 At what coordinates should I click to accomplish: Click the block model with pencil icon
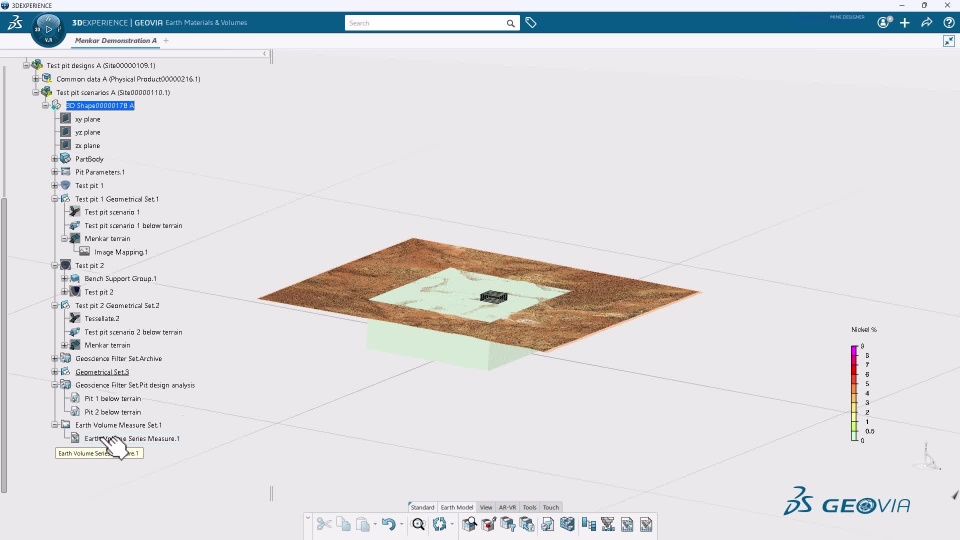489,524
